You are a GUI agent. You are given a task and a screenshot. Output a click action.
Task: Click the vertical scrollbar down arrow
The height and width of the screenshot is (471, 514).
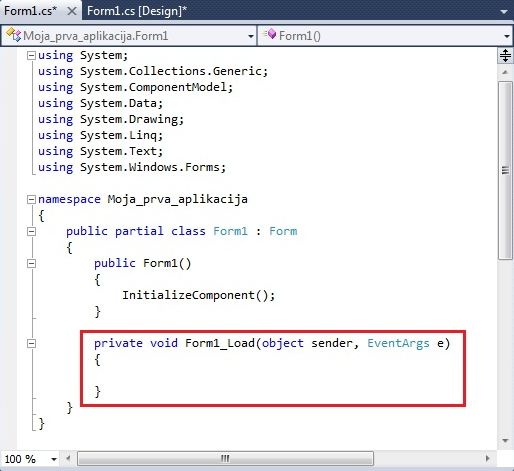tap(505, 440)
